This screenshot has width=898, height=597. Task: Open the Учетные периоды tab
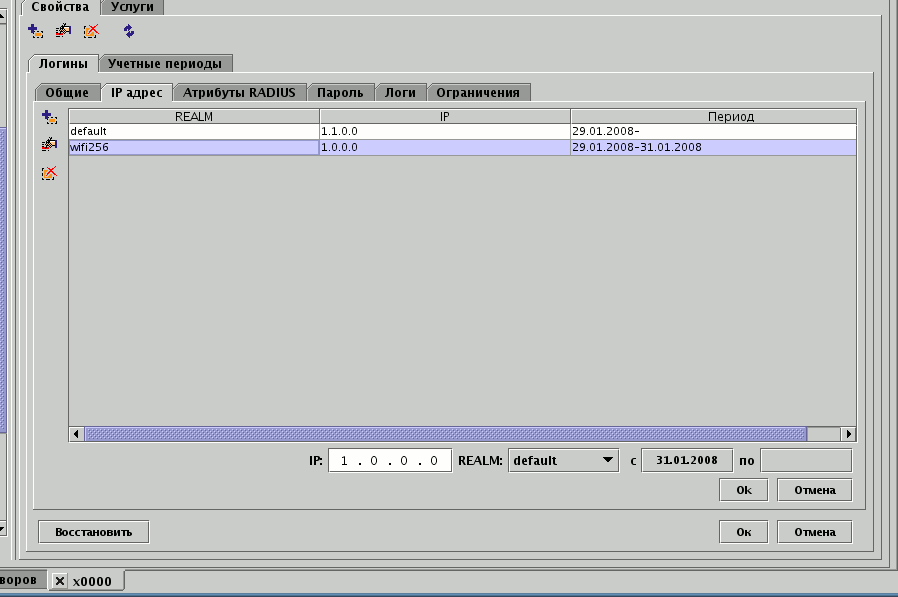click(x=165, y=64)
